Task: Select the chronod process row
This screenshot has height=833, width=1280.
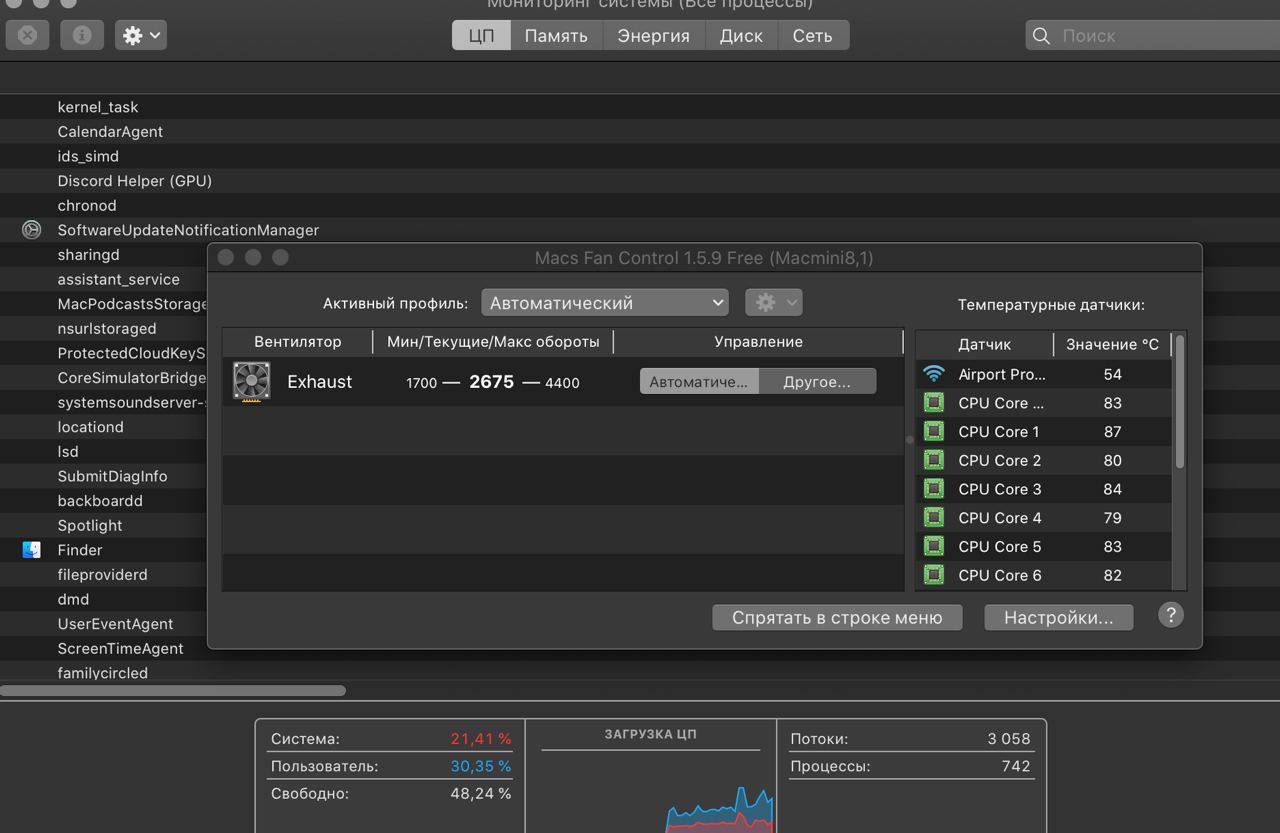Action: pos(640,205)
